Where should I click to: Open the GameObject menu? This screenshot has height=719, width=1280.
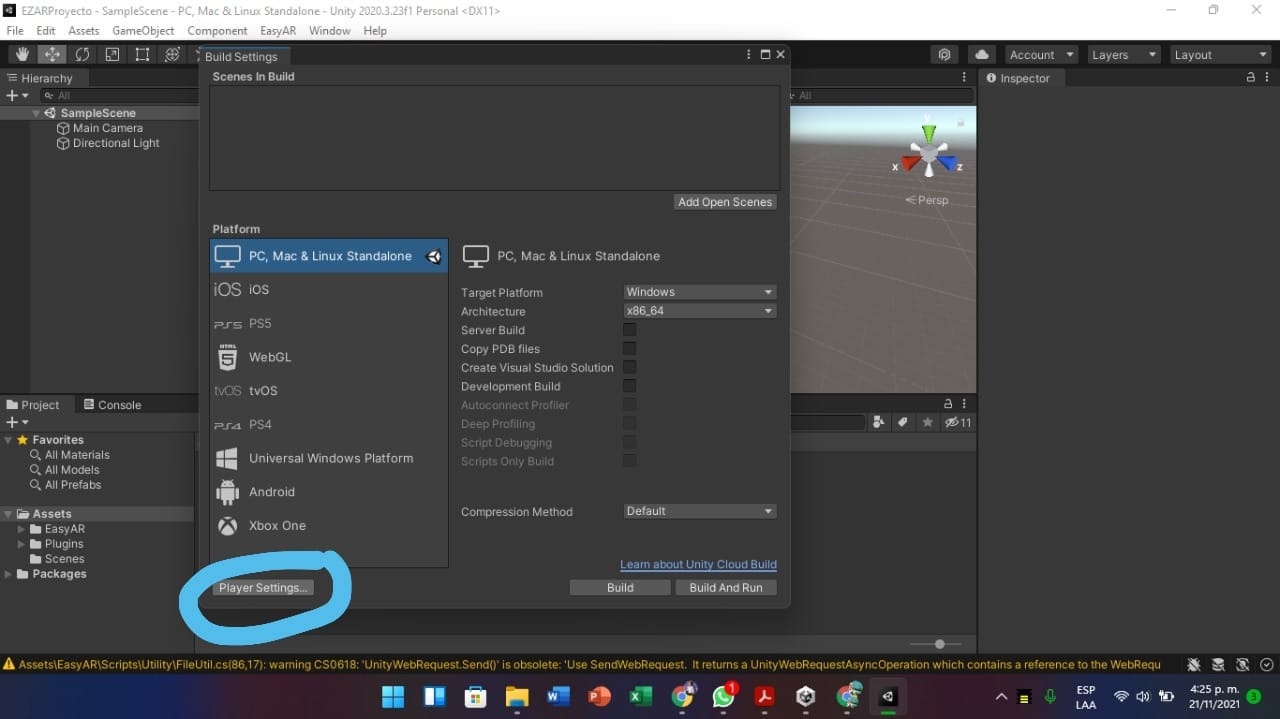[x=142, y=31]
